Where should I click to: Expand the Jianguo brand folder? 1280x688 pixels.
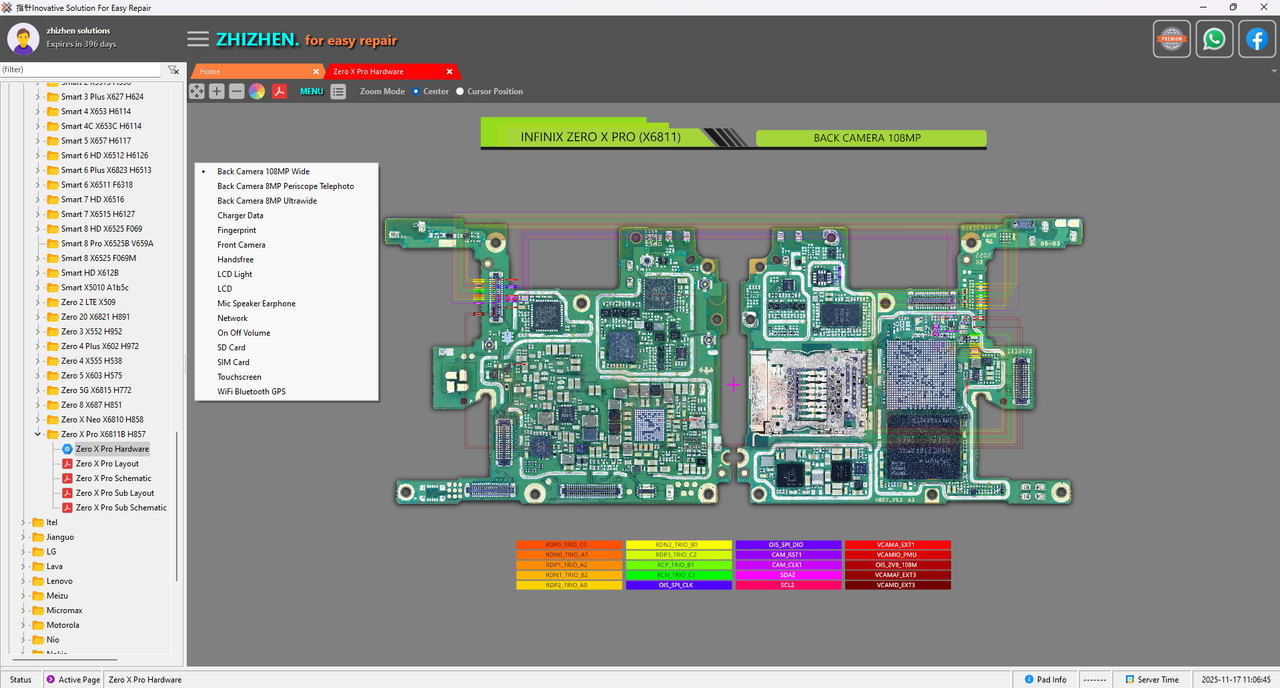click(x=24, y=537)
